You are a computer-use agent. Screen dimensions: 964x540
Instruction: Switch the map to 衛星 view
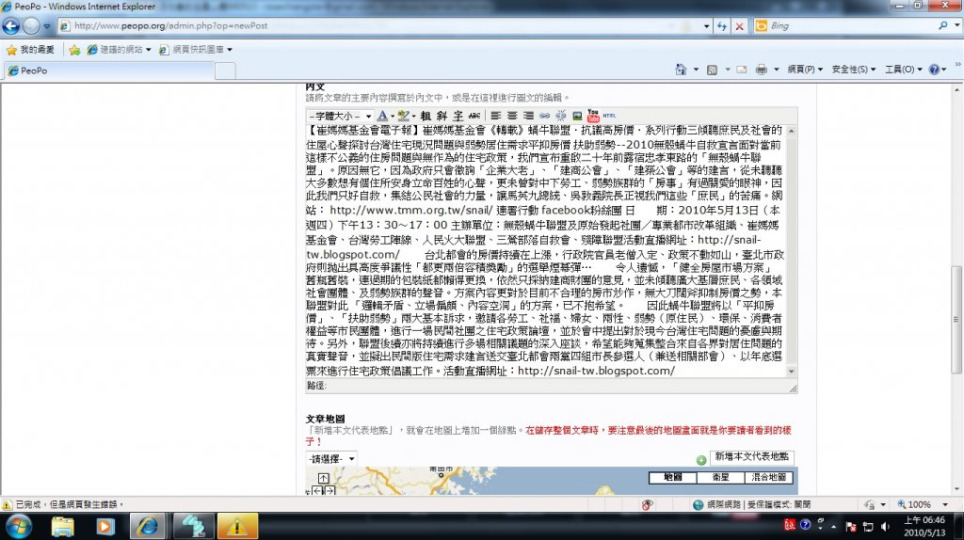pos(720,478)
